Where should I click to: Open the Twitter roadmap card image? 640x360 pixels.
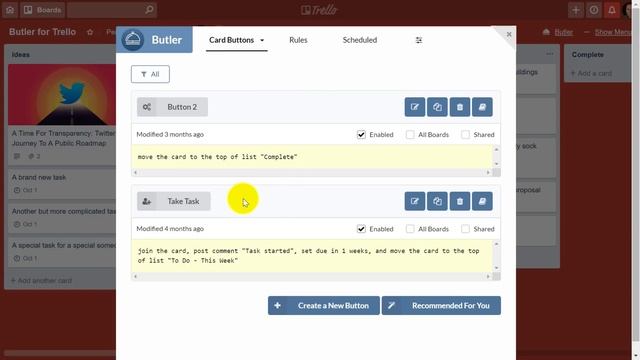point(62,94)
